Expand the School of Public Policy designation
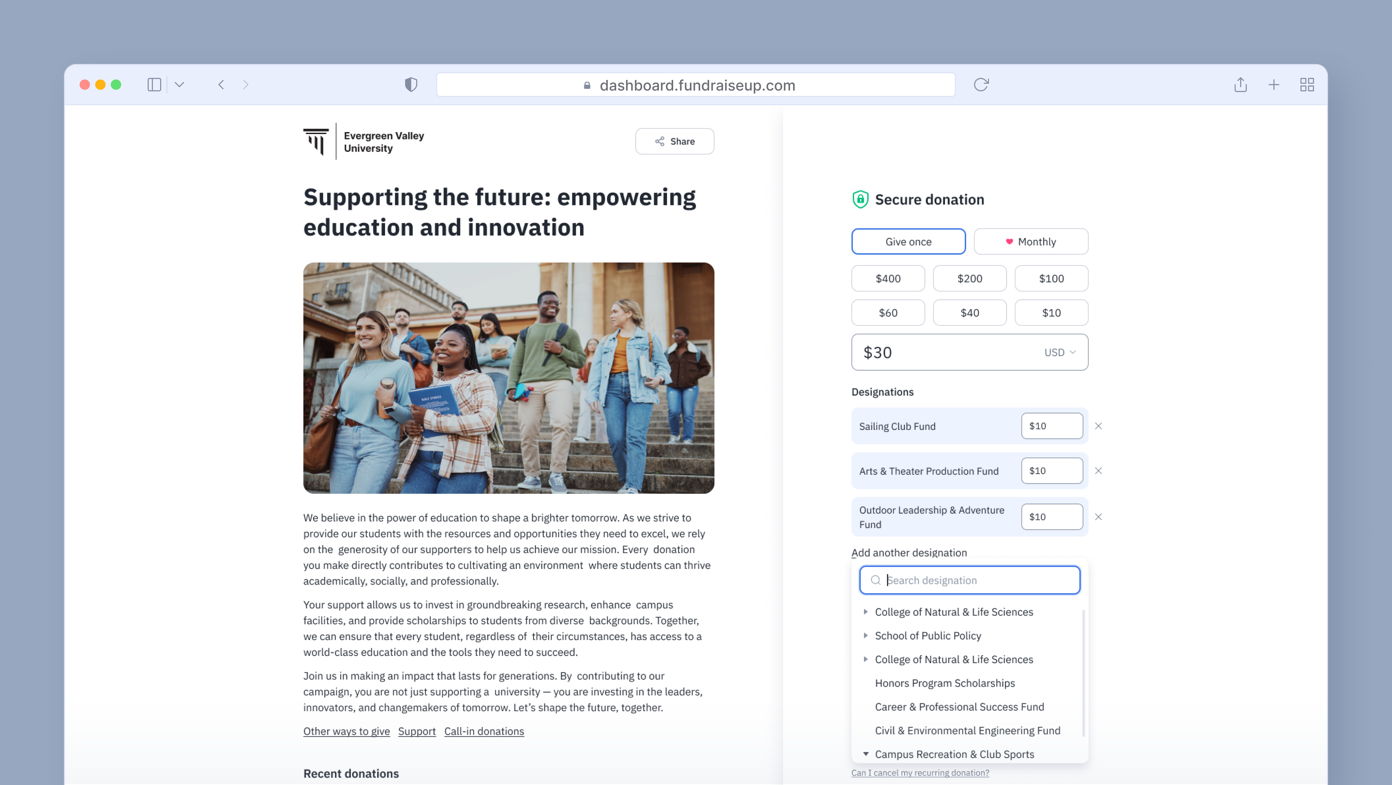 coord(865,635)
